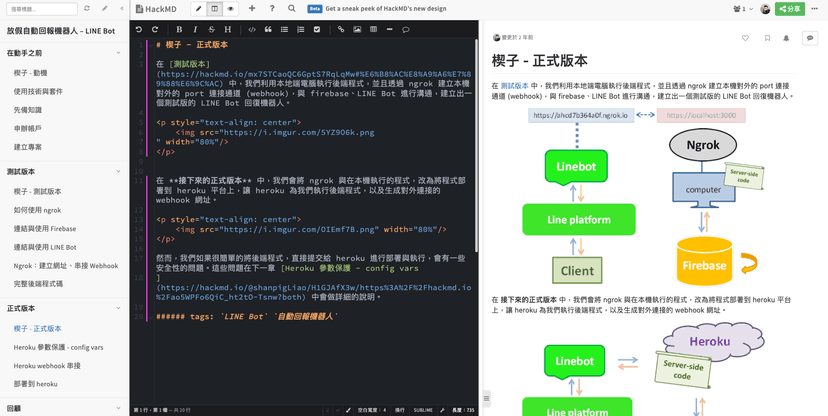This screenshot has width=828, height=416.
Task: Insert a table
Action: point(373,30)
